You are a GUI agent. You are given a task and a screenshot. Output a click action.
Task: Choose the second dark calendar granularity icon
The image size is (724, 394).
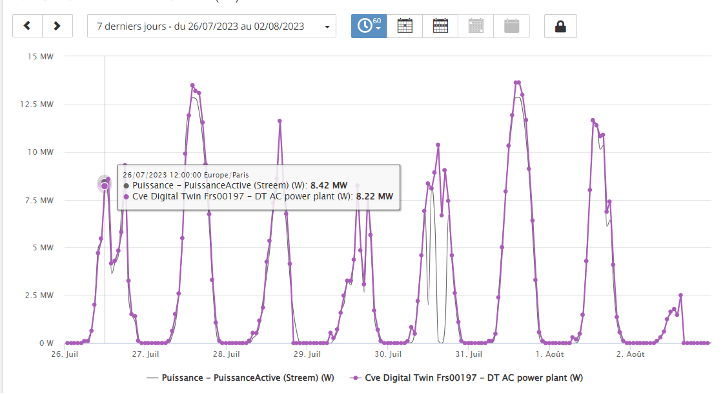pos(440,26)
